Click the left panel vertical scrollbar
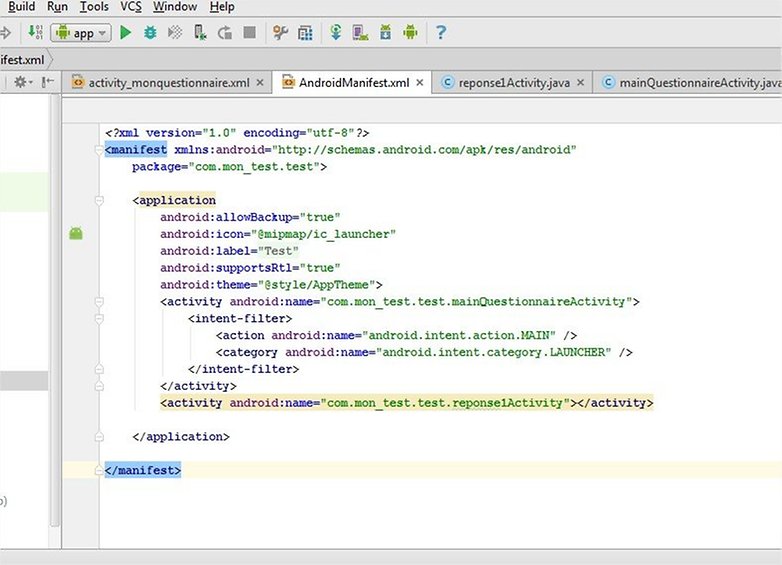 (55, 309)
